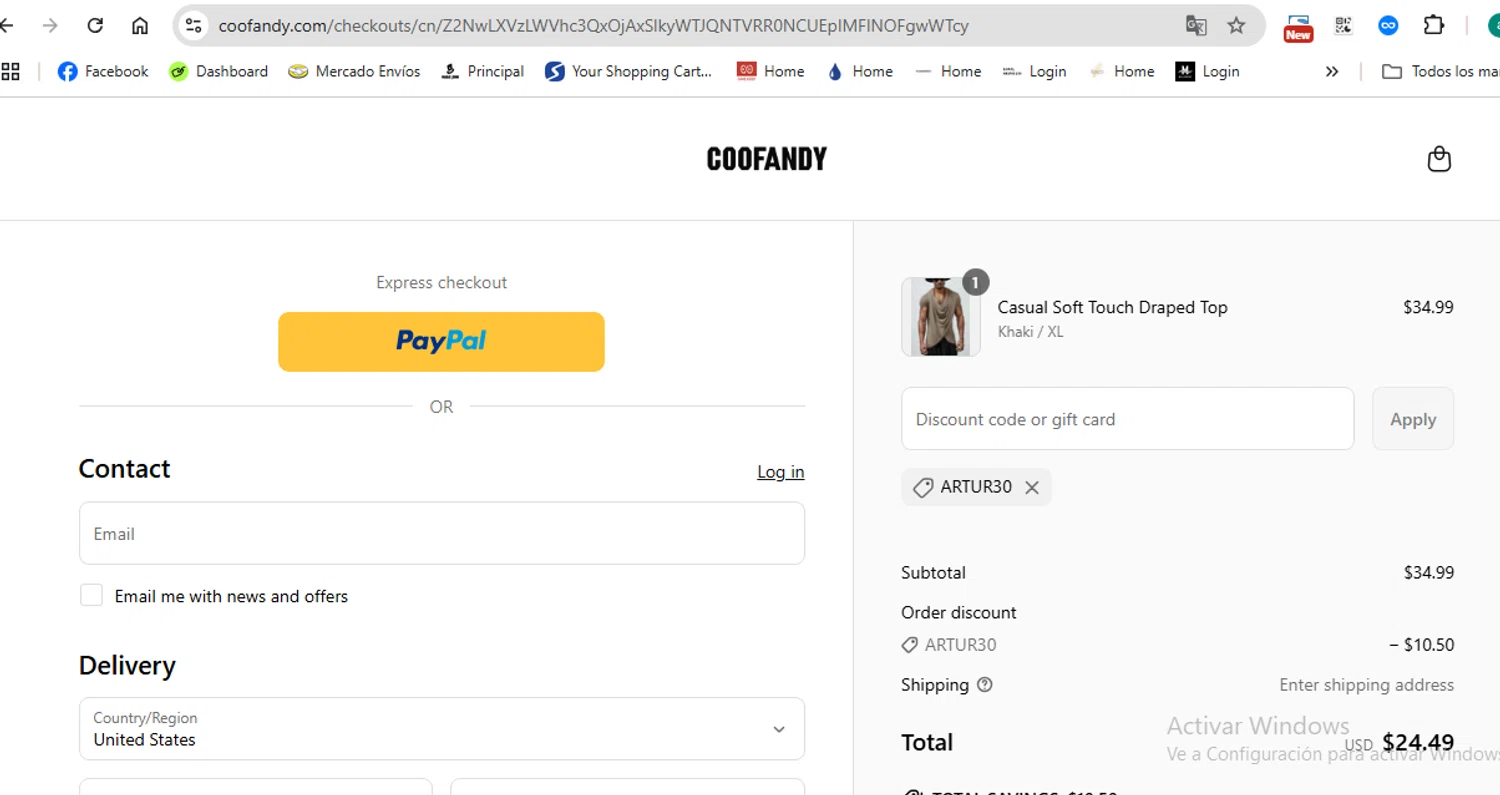The height and width of the screenshot is (795, 1500).
Task: Open the blue infinity extension
Action: [1388, 26]
